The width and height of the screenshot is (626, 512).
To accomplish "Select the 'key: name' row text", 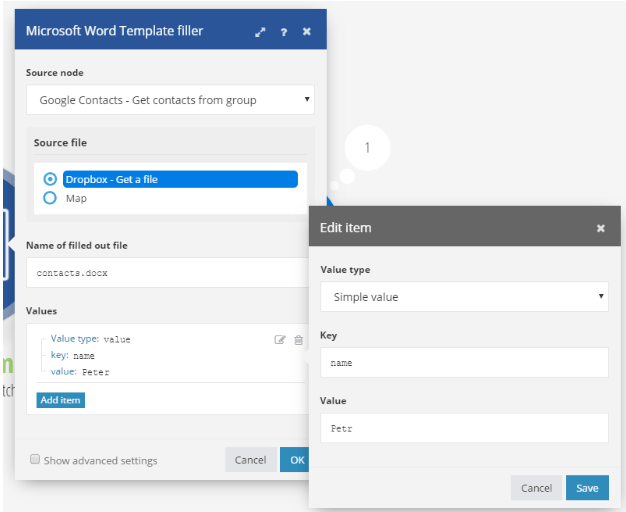I will pos(73,355).
